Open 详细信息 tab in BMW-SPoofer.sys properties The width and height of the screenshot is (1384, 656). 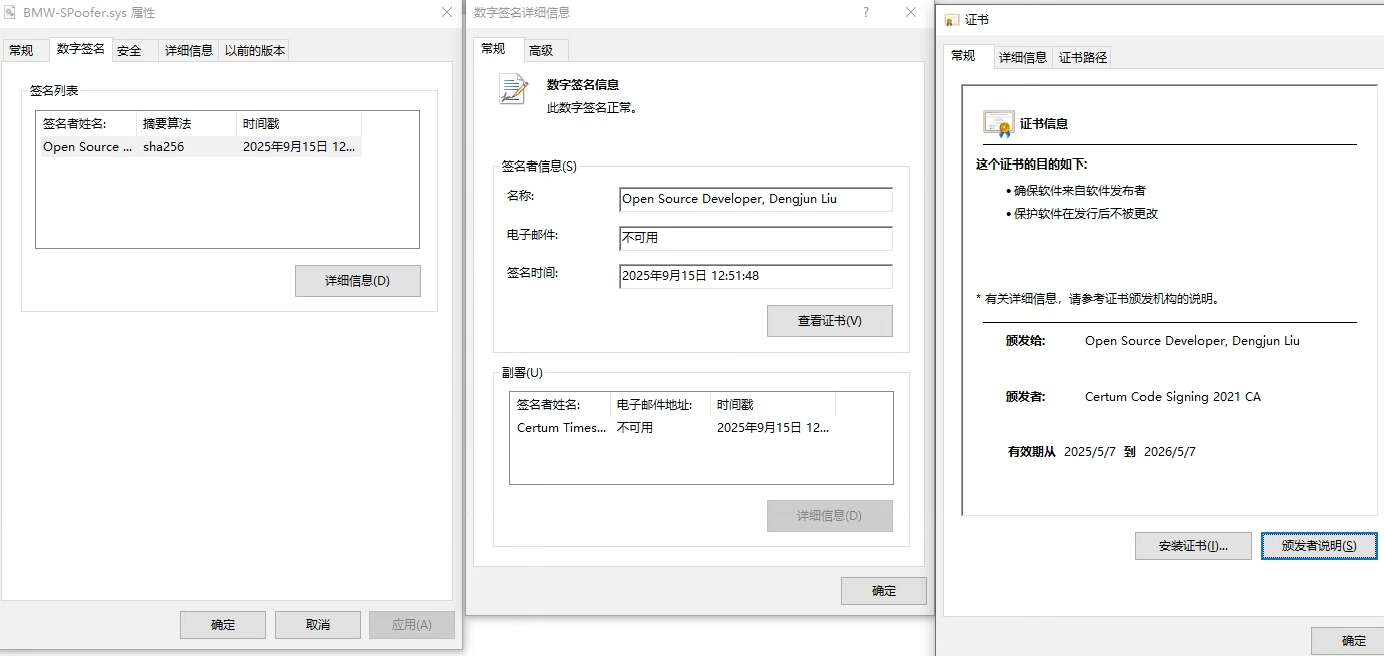[x=188, y=50]
